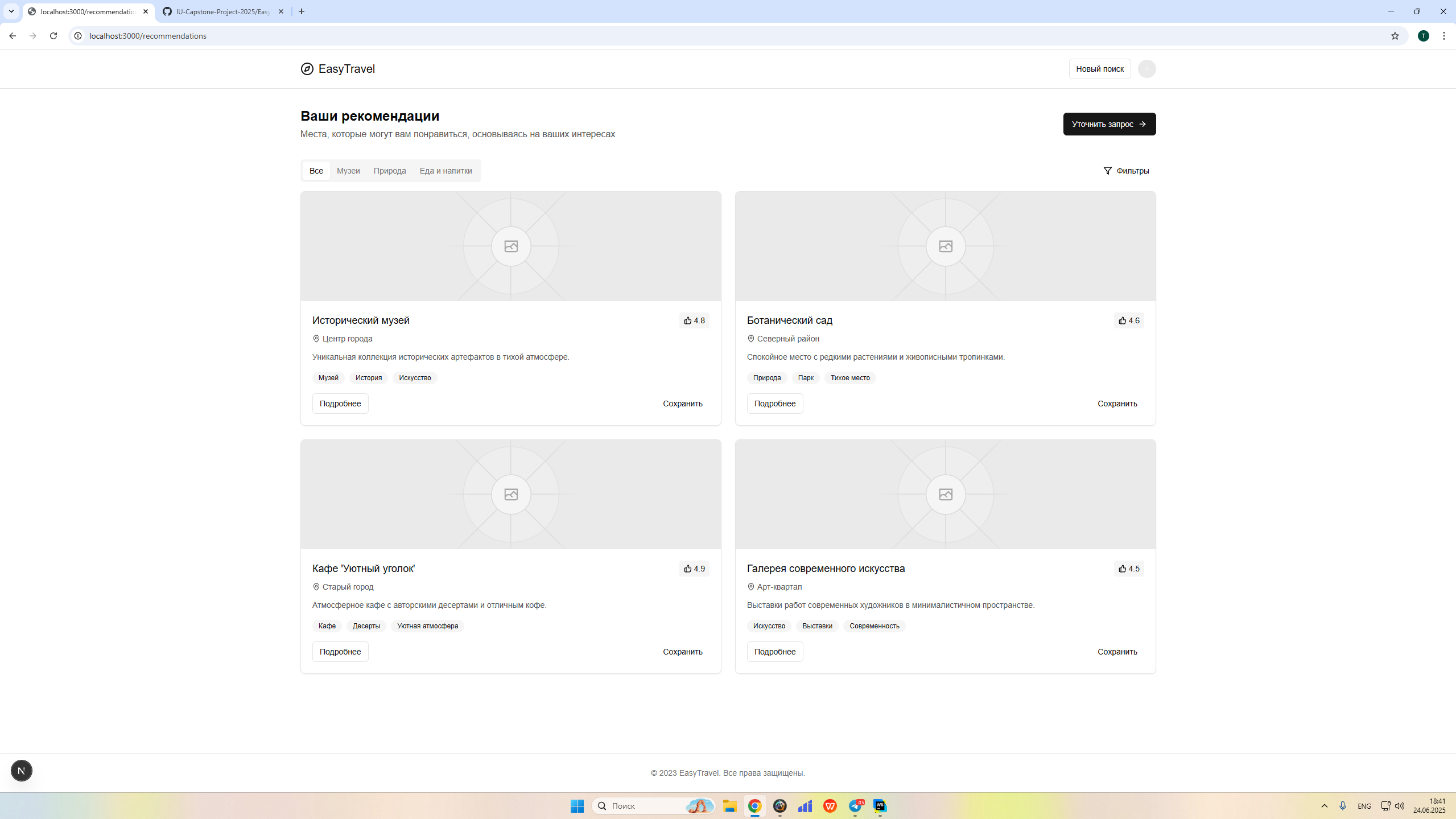Screen dimensions: 1456x819
Task: Click the 4.8 thumbs-up rating badge
Action: (694, 320)
